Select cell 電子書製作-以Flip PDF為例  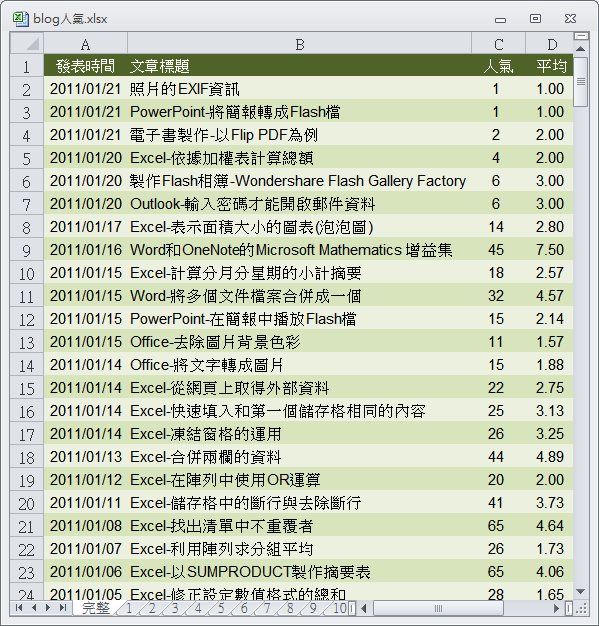(300, 135)
